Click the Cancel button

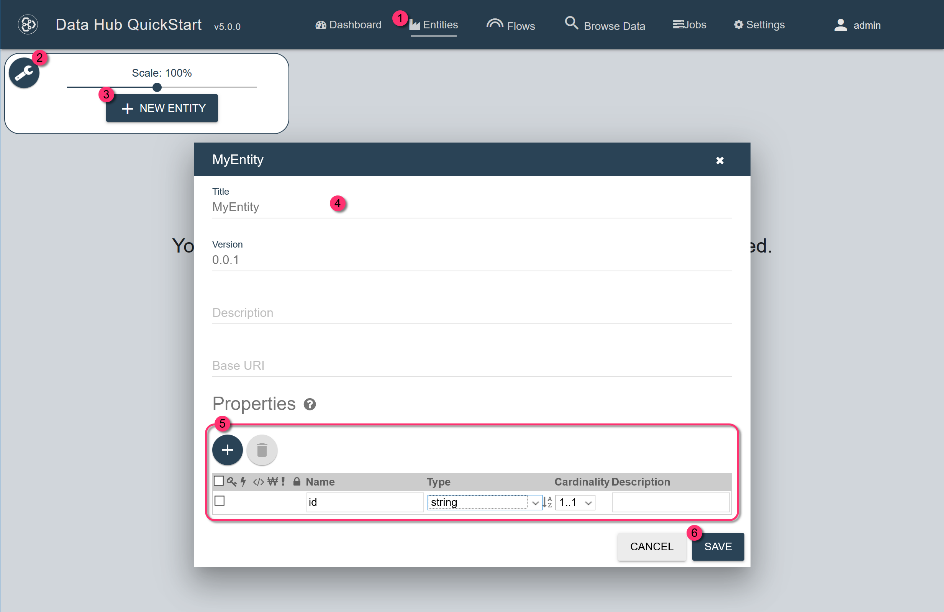[x=651, y=547]
